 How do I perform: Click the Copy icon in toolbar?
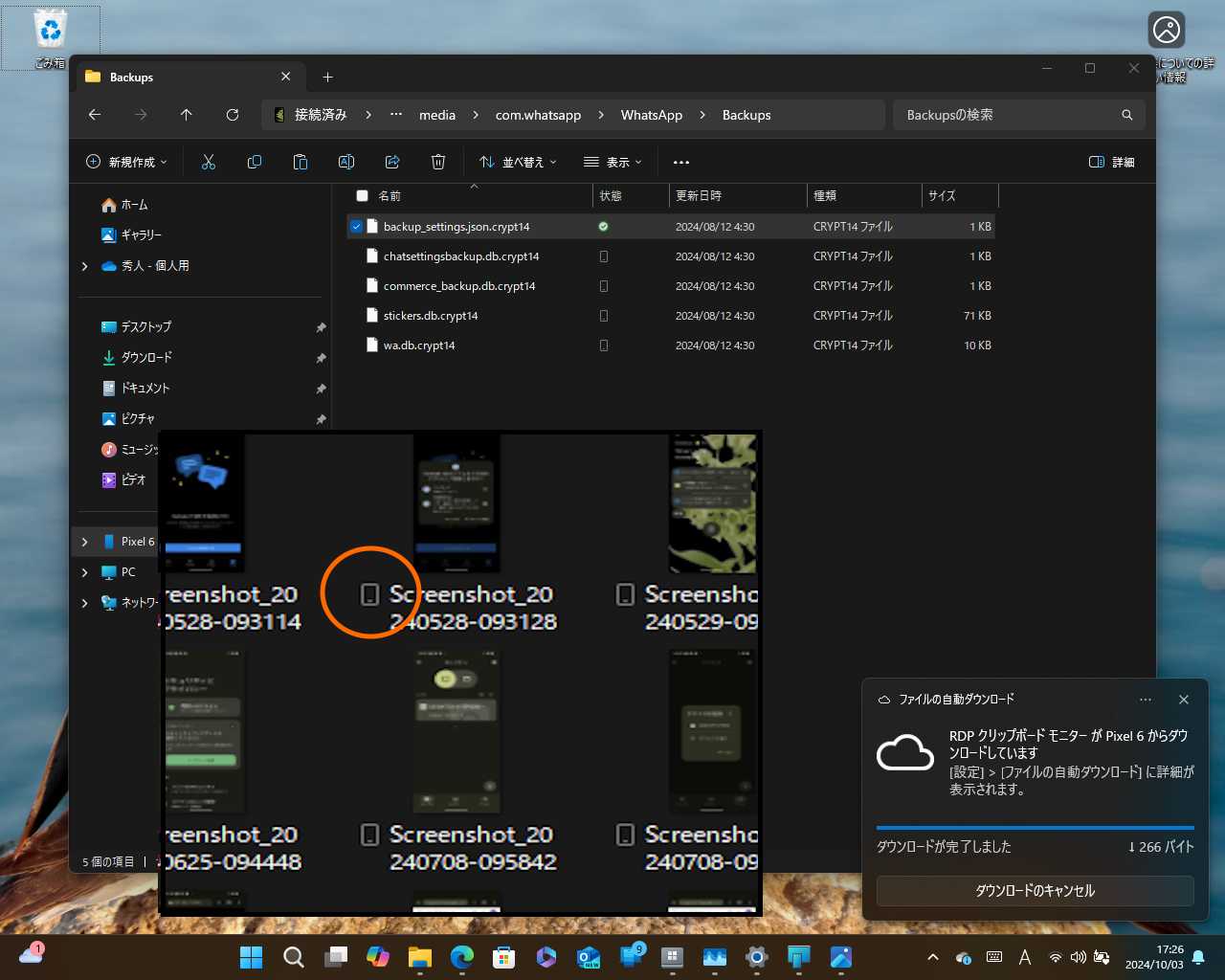[x=255, y=162]
